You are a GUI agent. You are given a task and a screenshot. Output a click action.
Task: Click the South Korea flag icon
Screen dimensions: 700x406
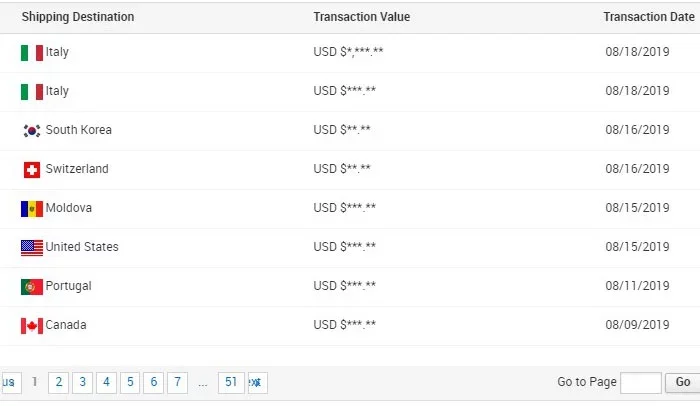[32, 130]
